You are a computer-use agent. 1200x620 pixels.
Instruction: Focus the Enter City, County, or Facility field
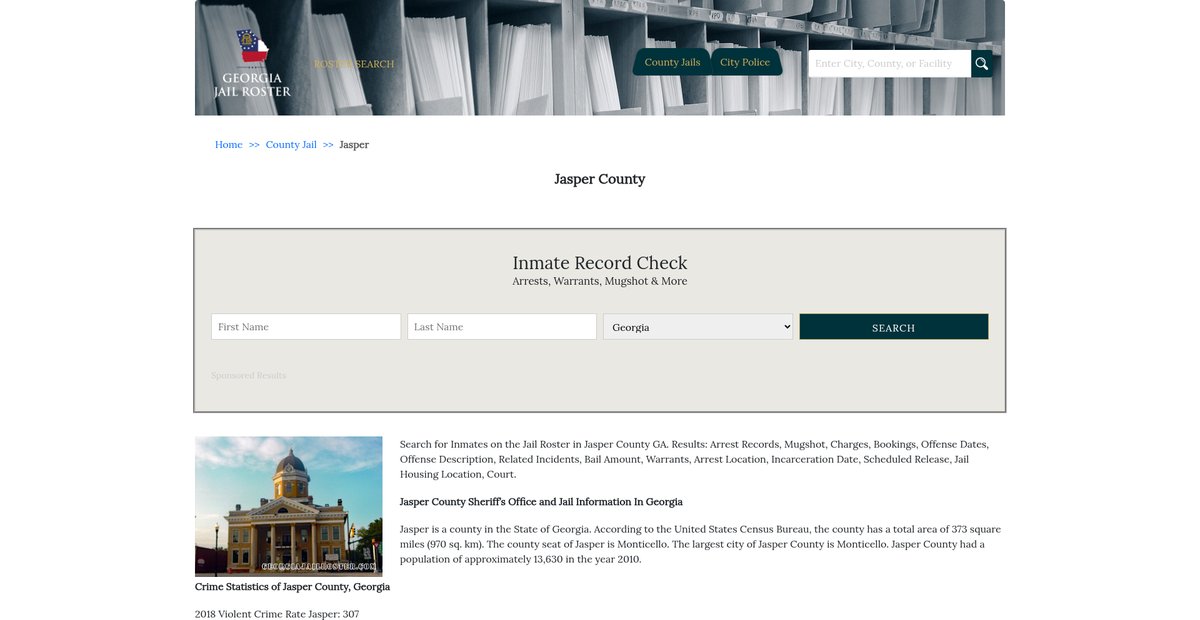point(889,64)
